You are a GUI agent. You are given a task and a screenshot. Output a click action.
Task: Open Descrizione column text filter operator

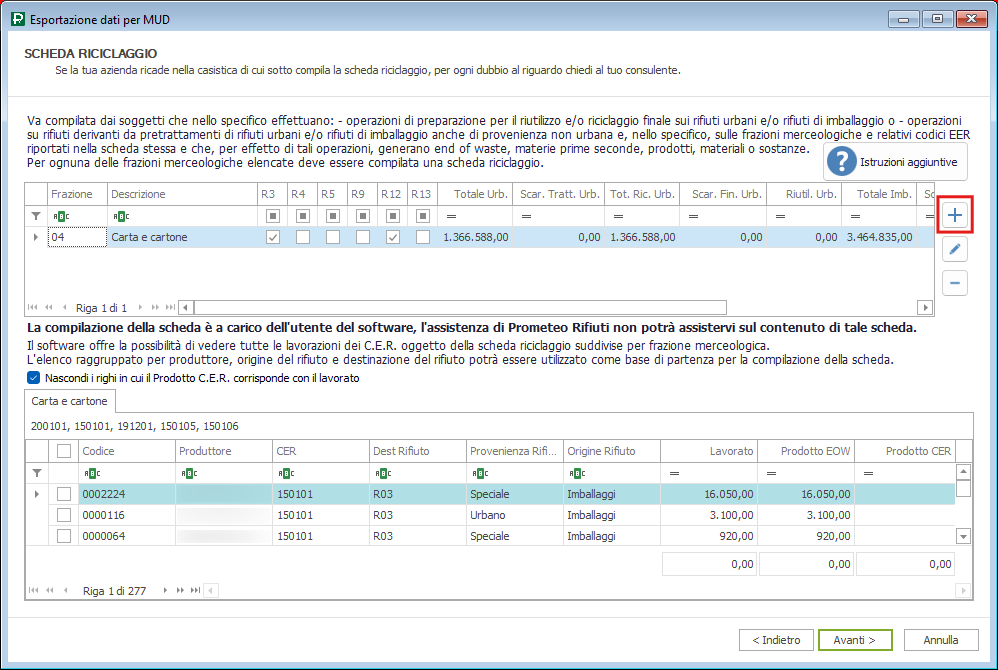(121, 216)
